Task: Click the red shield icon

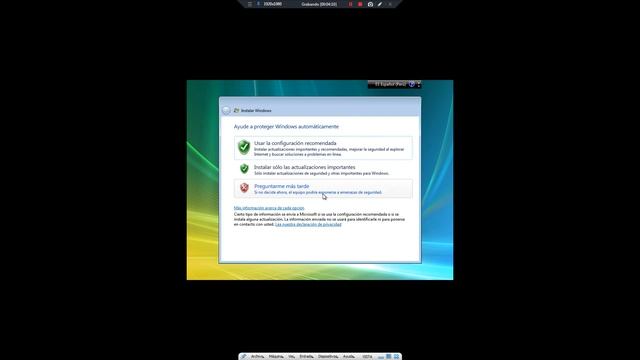Action: point(244,188)
